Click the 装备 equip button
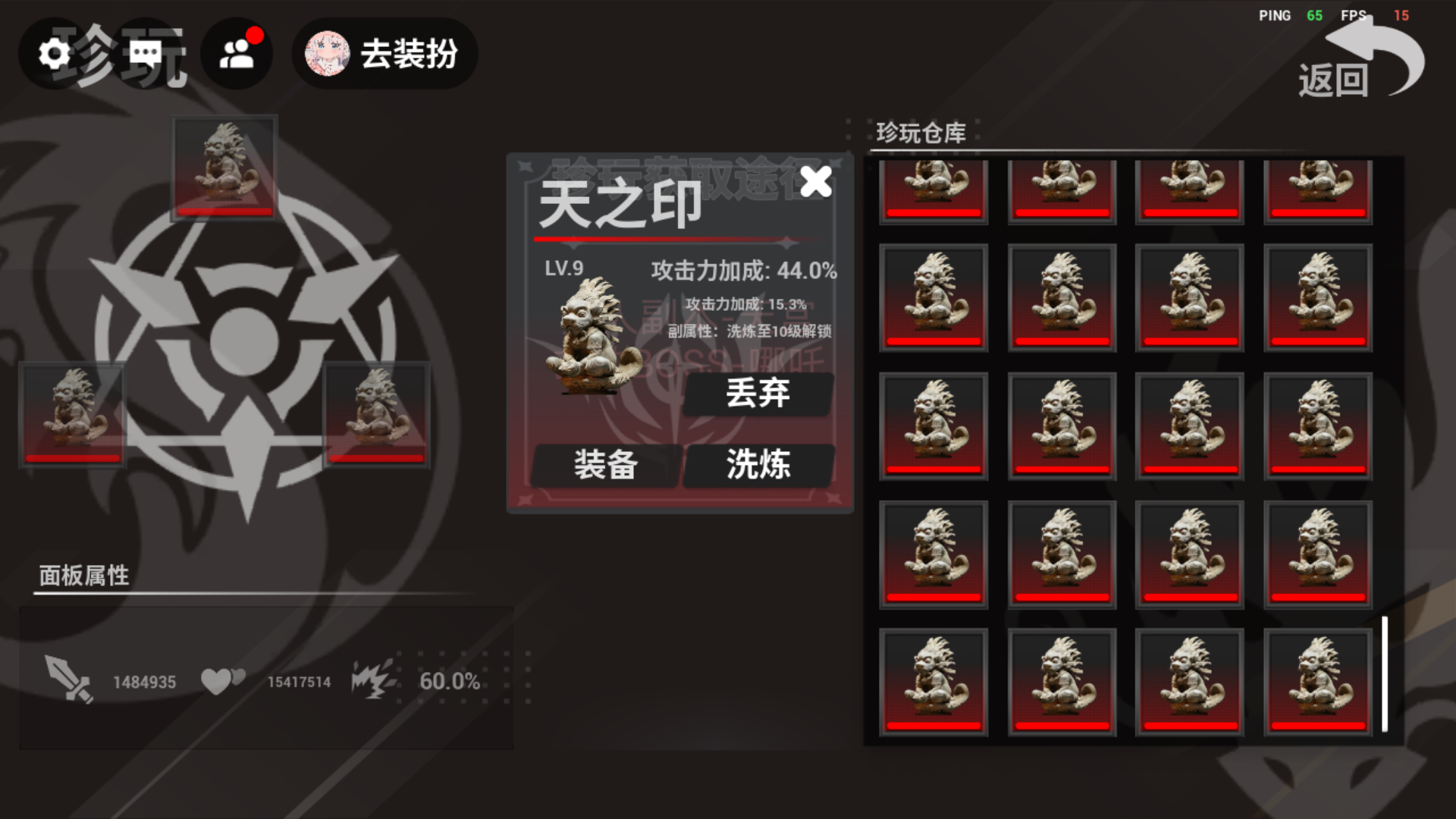The width and height of the screenshot is (1456, 819). point(605,465)
